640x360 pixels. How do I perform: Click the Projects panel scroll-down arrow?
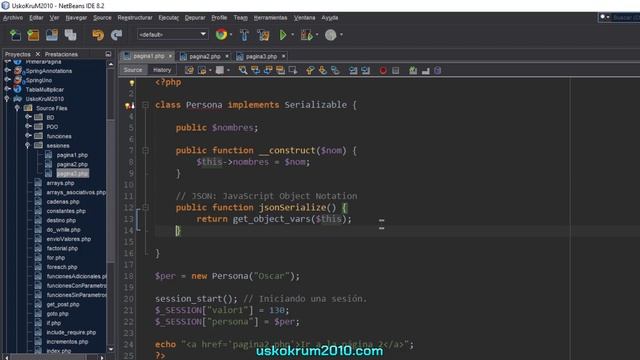[x=111, y=349]
